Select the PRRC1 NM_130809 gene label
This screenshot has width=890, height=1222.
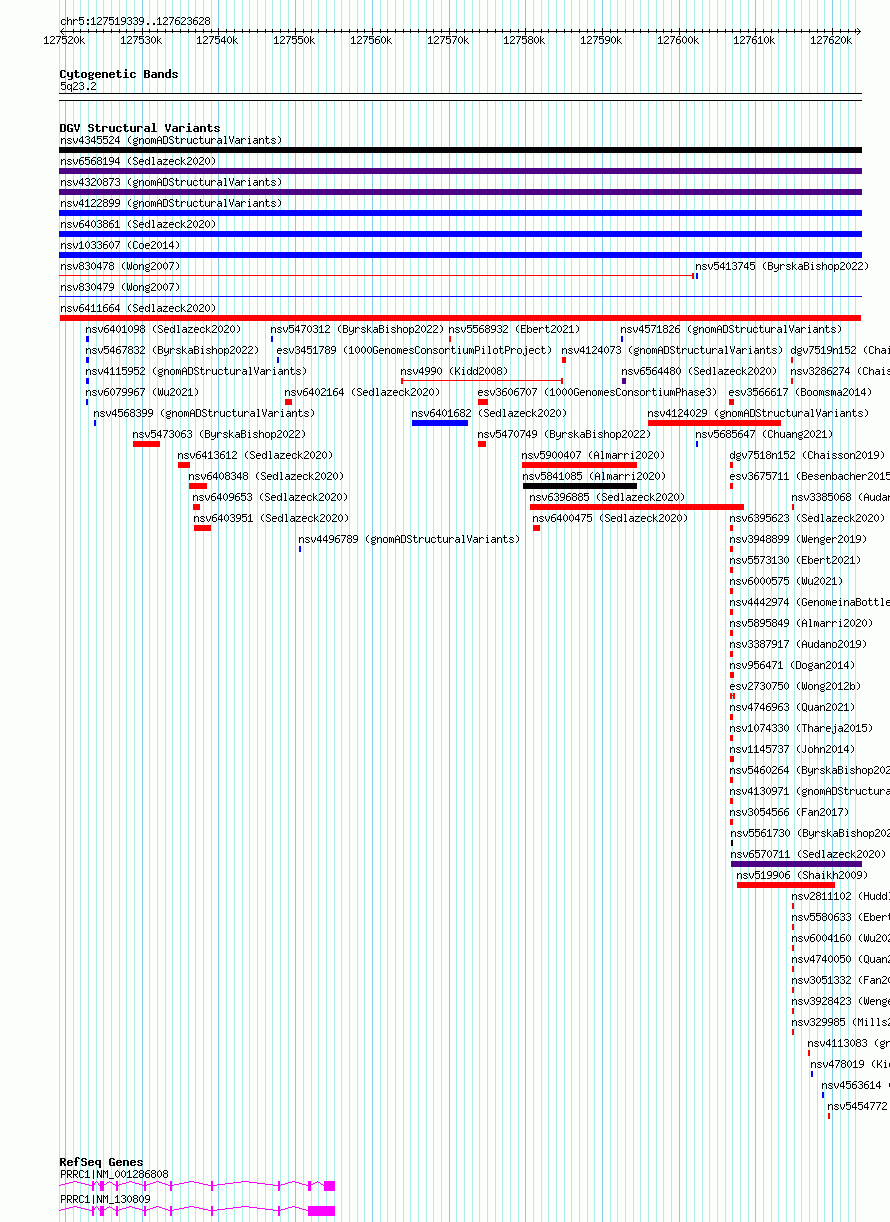click(x=105, y=1198)
